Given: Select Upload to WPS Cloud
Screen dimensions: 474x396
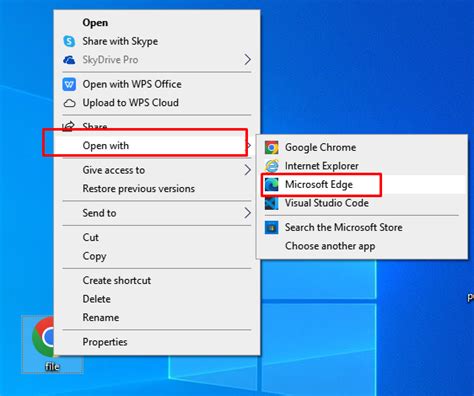Looking at the screenshot, I should 157,103.
